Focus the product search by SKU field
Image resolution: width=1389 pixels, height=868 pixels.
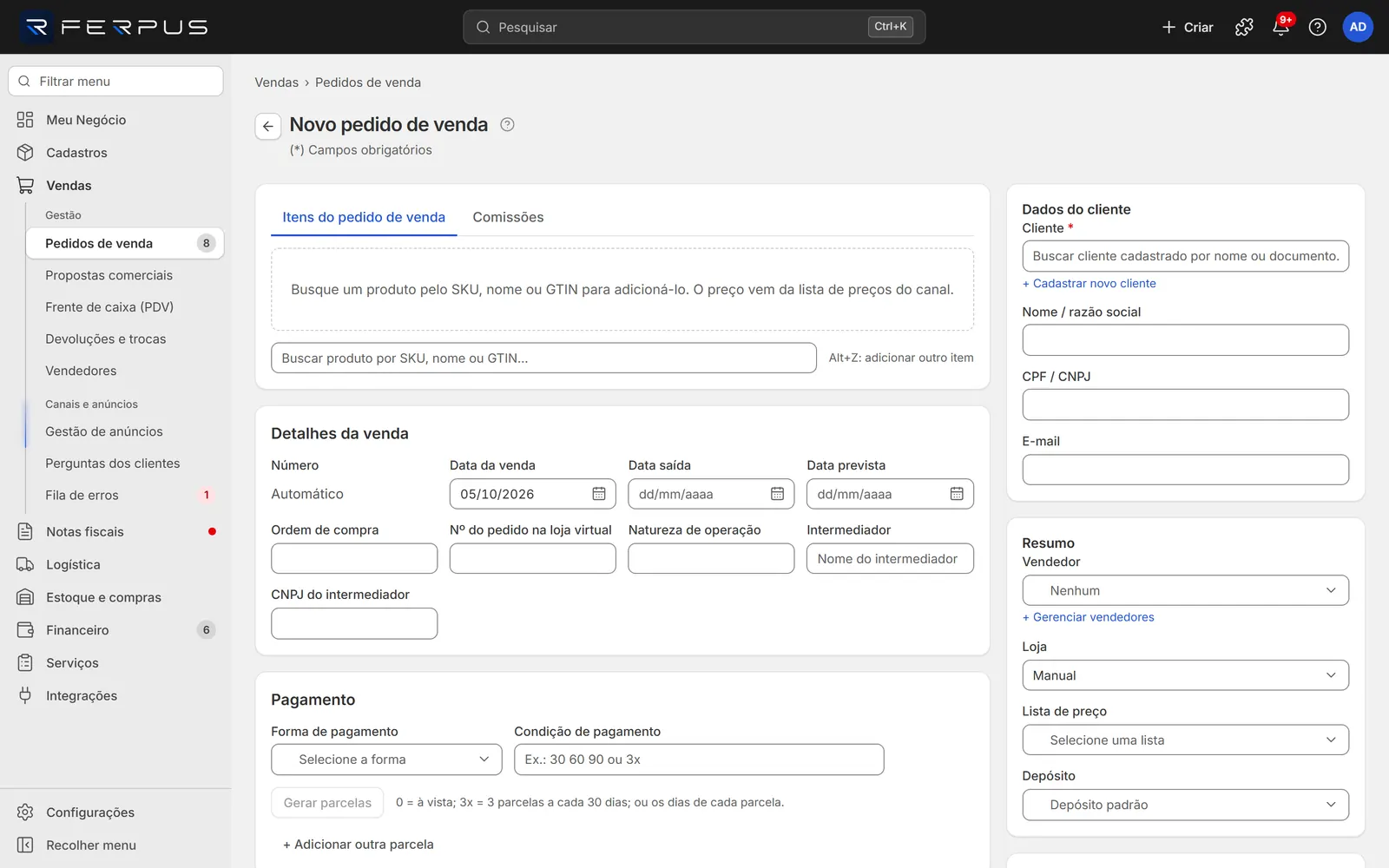[x=543, y=358]
